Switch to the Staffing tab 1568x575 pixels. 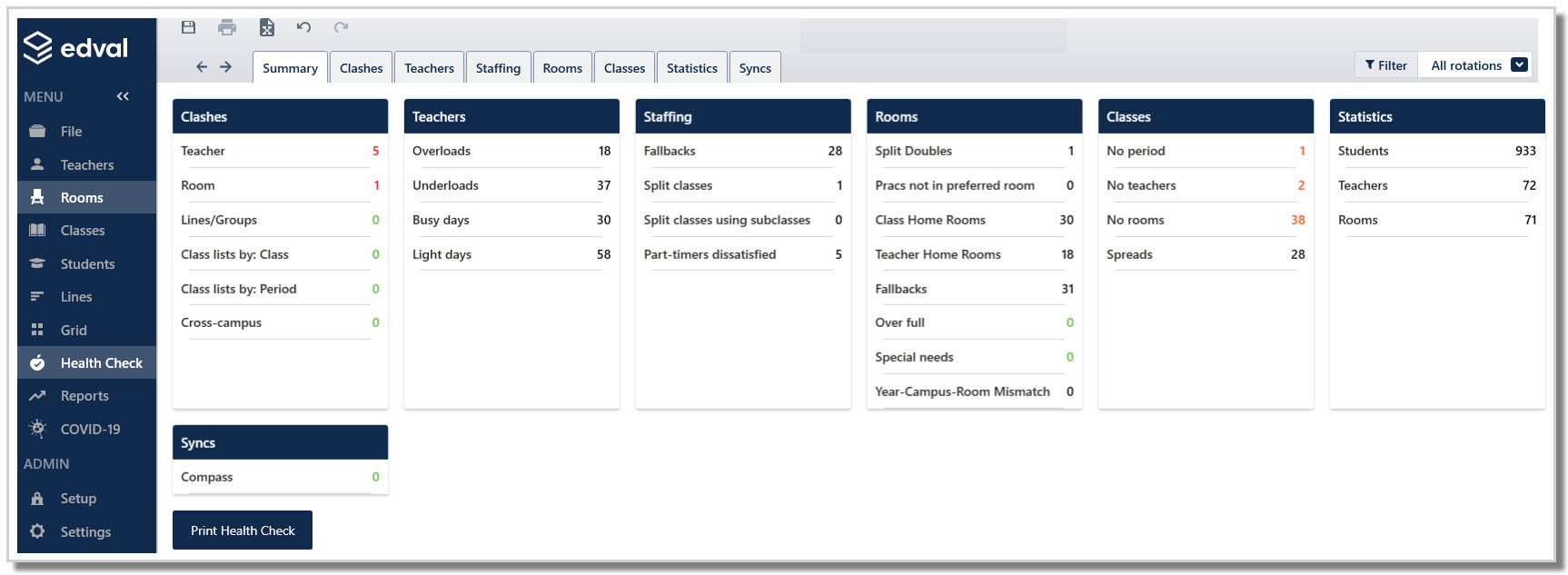pyautogui.click(x=498, y=67)
